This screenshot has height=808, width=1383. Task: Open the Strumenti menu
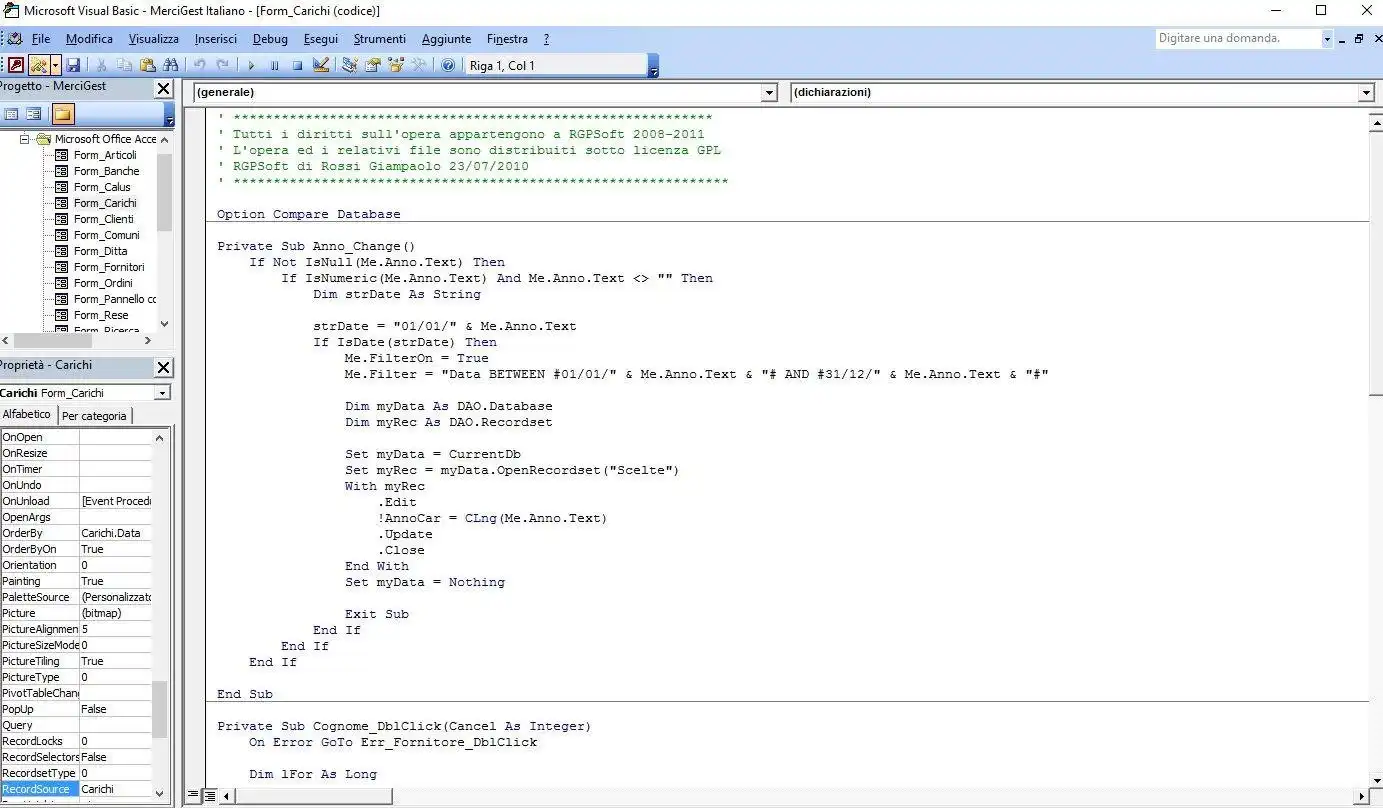[380, 39]
